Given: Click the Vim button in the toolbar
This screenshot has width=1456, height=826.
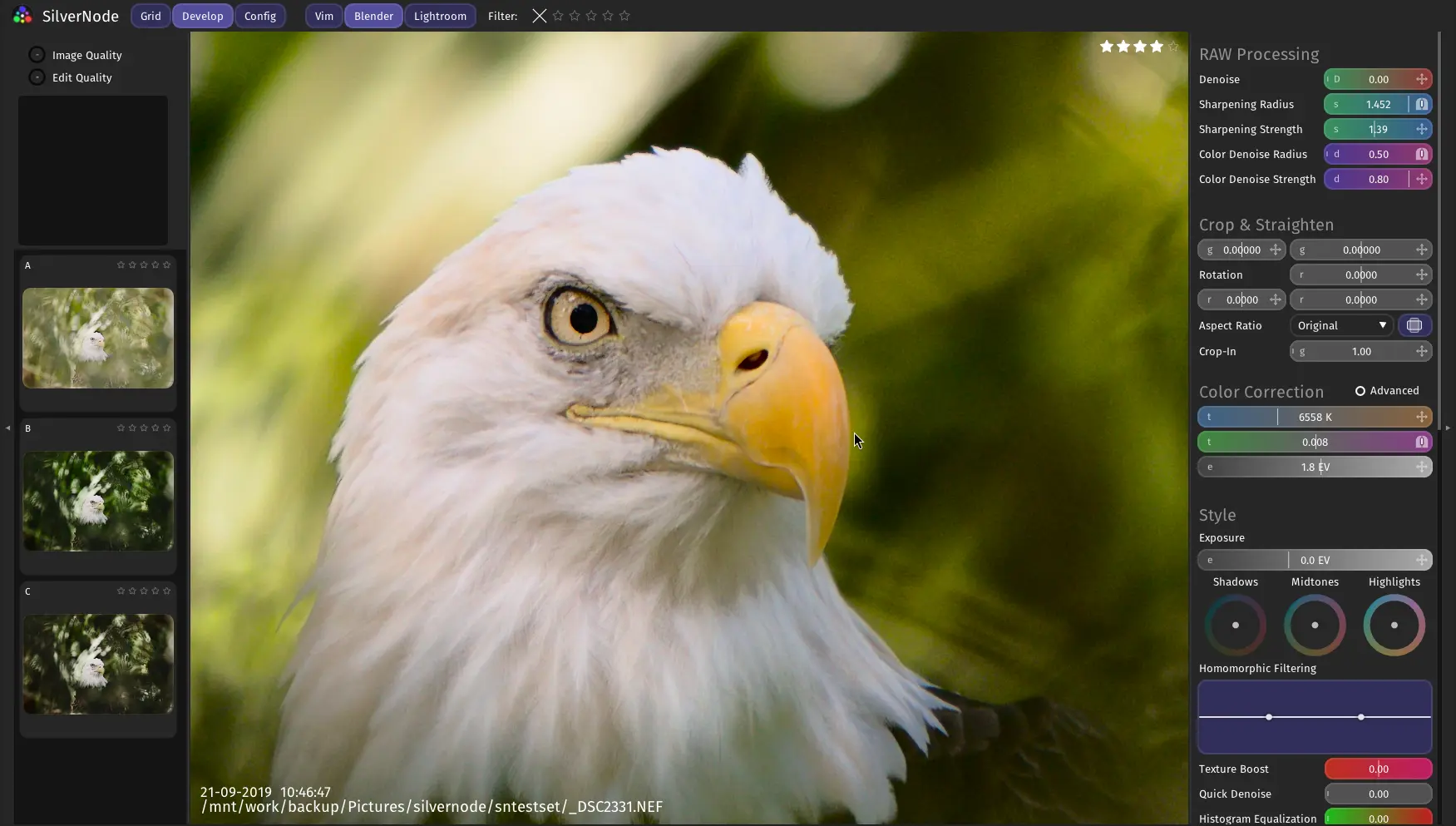Looking at the screenshot, I should click(x=323, y=16).
